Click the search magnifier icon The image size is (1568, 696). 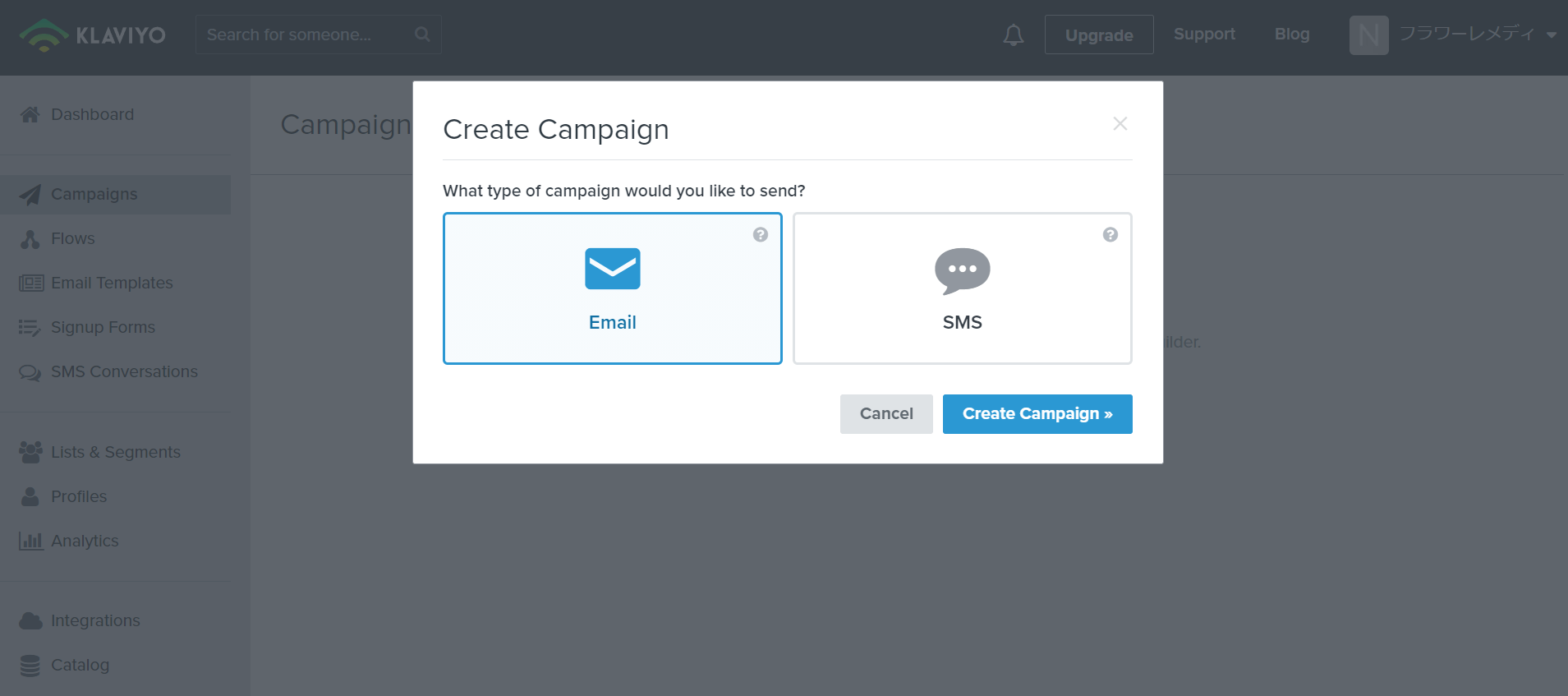[x=422, y=35]
